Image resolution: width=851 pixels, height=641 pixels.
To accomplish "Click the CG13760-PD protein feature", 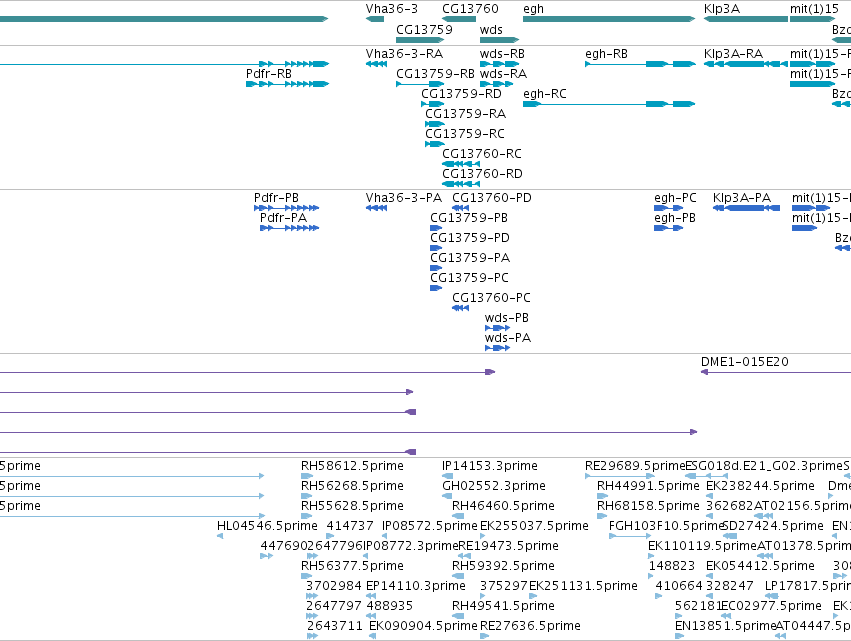I will [x=460, y=208].
